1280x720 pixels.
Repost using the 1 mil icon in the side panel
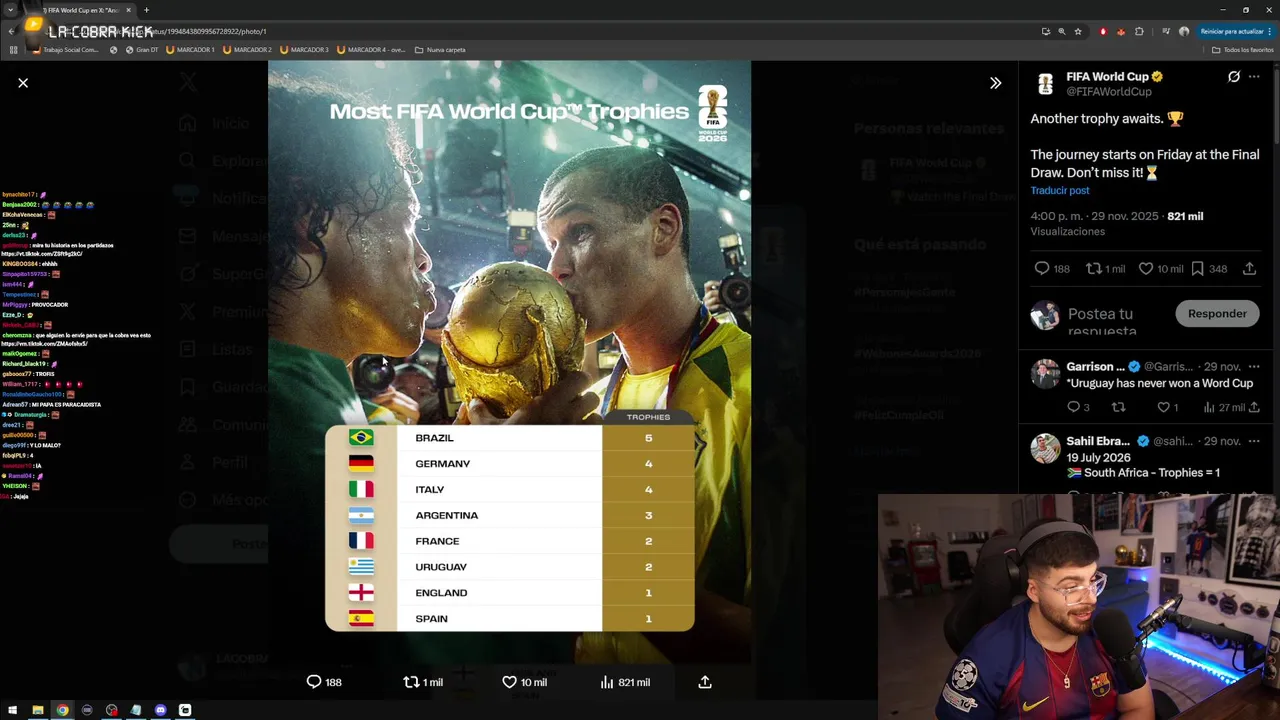pos(1094,268)
